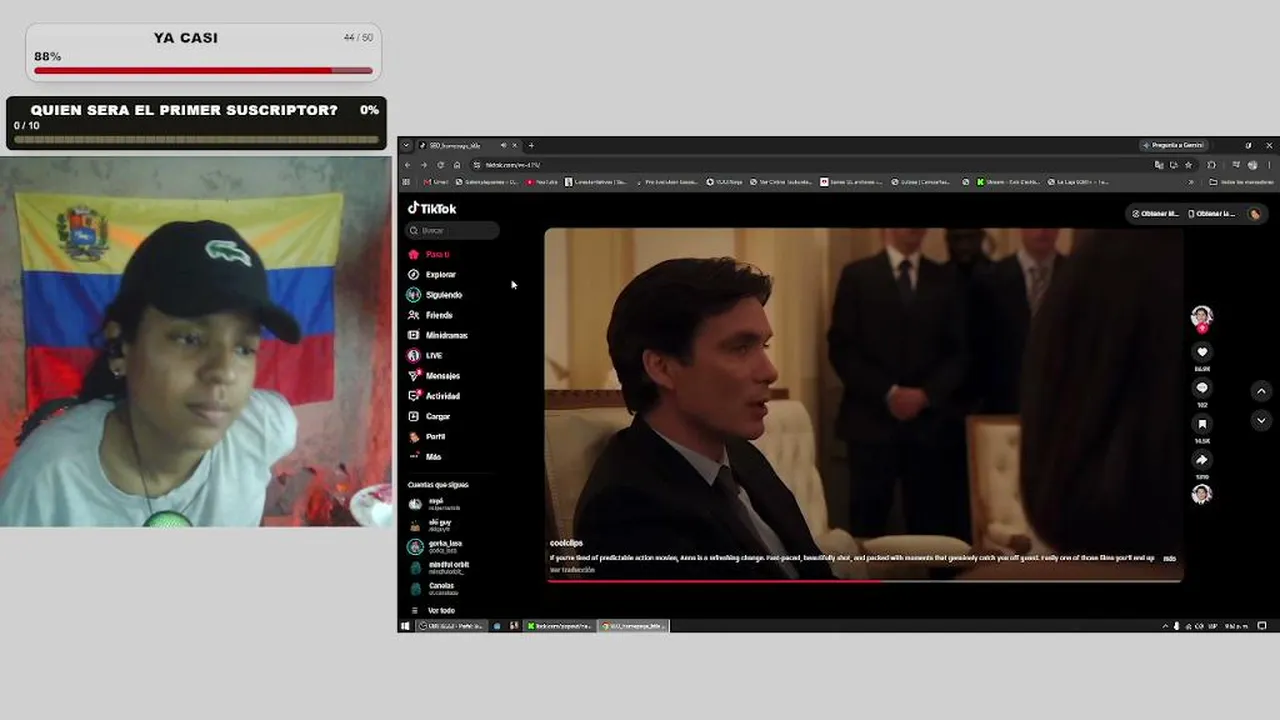Click the Obtener la app button
This screenshot has width=1280, height=720.
tap(1214, 214)
